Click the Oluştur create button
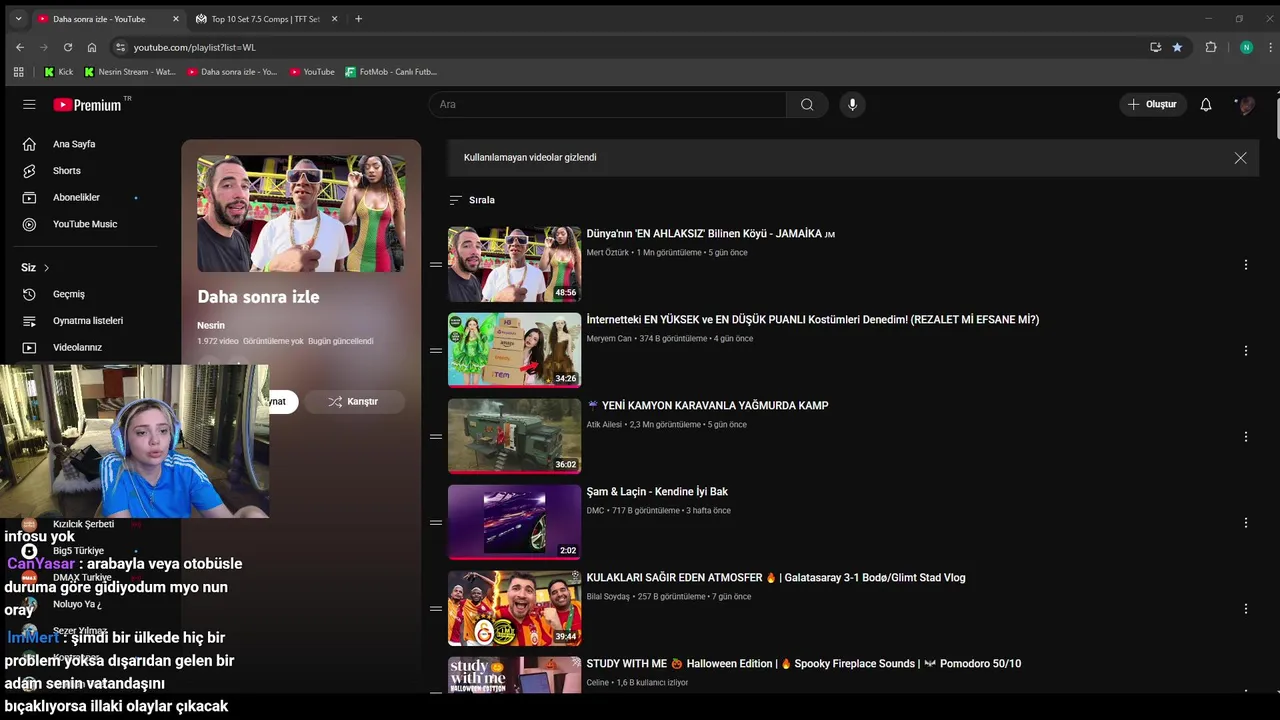Viewport: 1280px width, 720px height. [x=1152, y=104]
